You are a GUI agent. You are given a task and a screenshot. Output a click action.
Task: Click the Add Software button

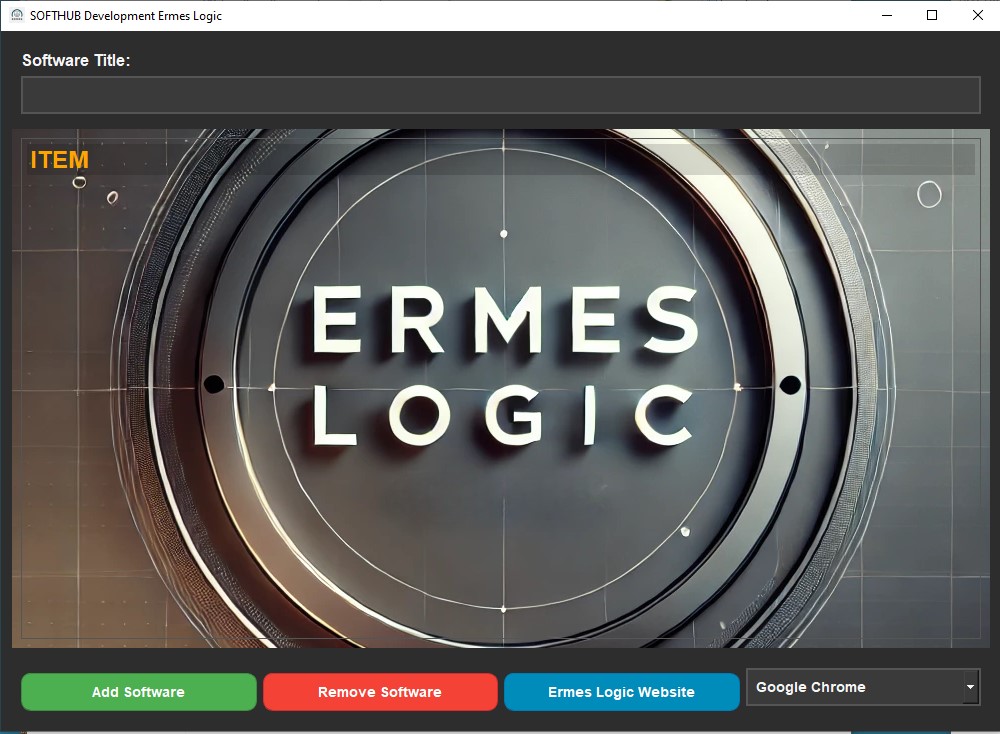click(138, 692)
